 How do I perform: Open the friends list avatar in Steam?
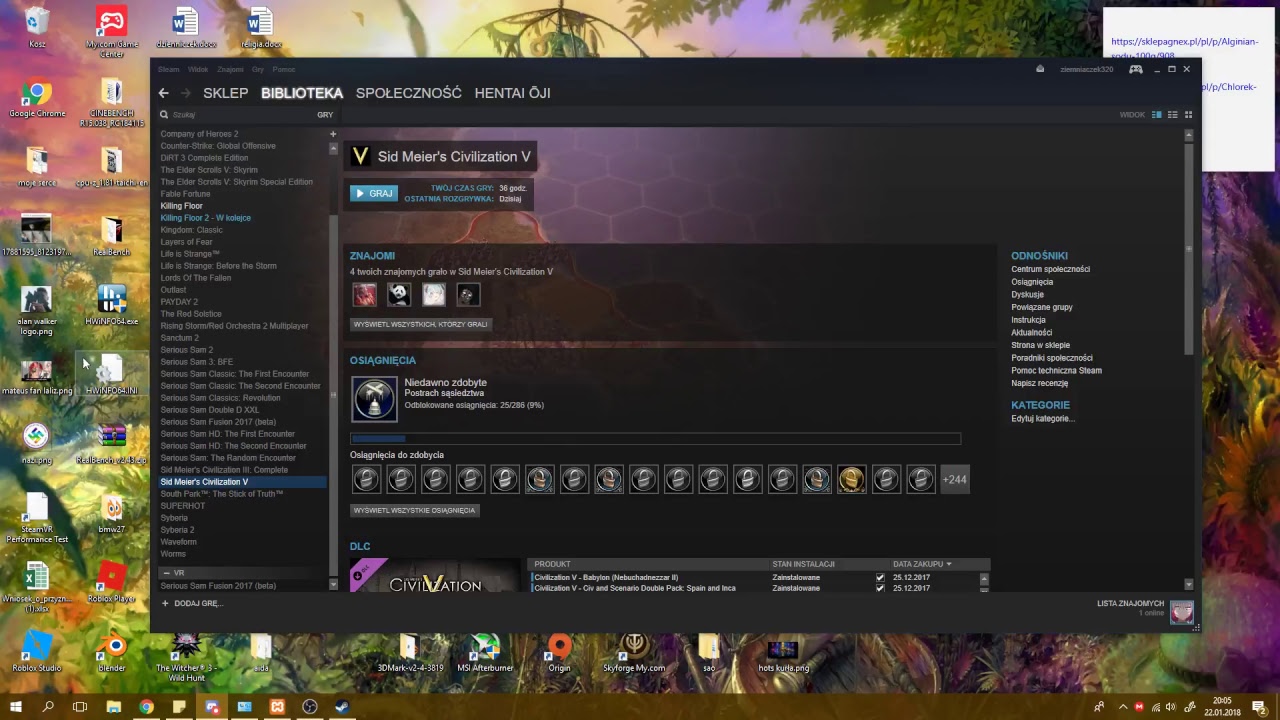1182,611
